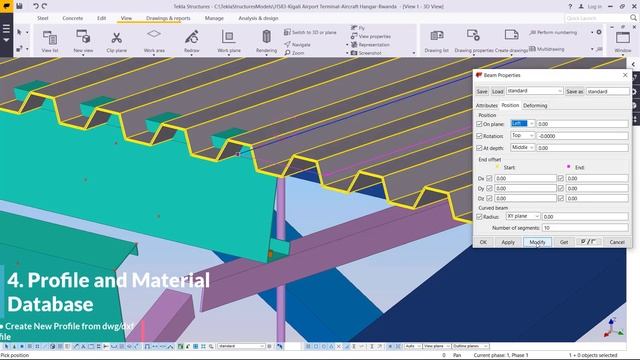The width and height of the screenshot is (640, 360).
Task: Open the Edit ribbon tab
Action: click(x=101, y=18)
